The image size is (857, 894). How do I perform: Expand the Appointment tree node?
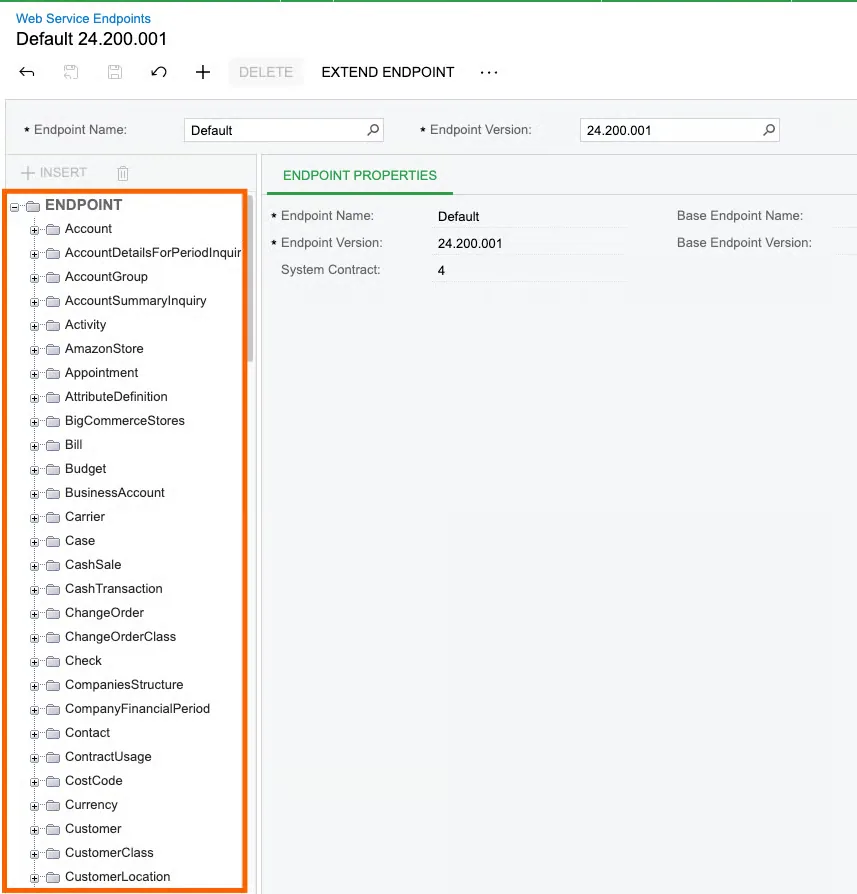pos(35,374)
